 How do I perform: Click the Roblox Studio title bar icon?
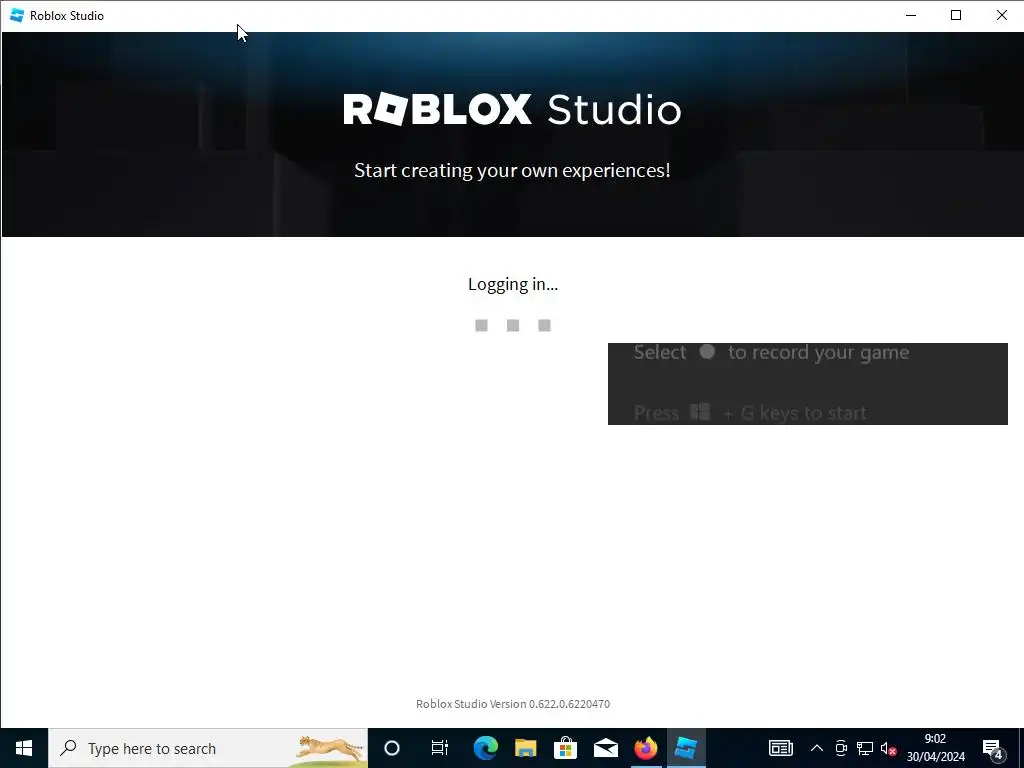[x=17, y=15]
